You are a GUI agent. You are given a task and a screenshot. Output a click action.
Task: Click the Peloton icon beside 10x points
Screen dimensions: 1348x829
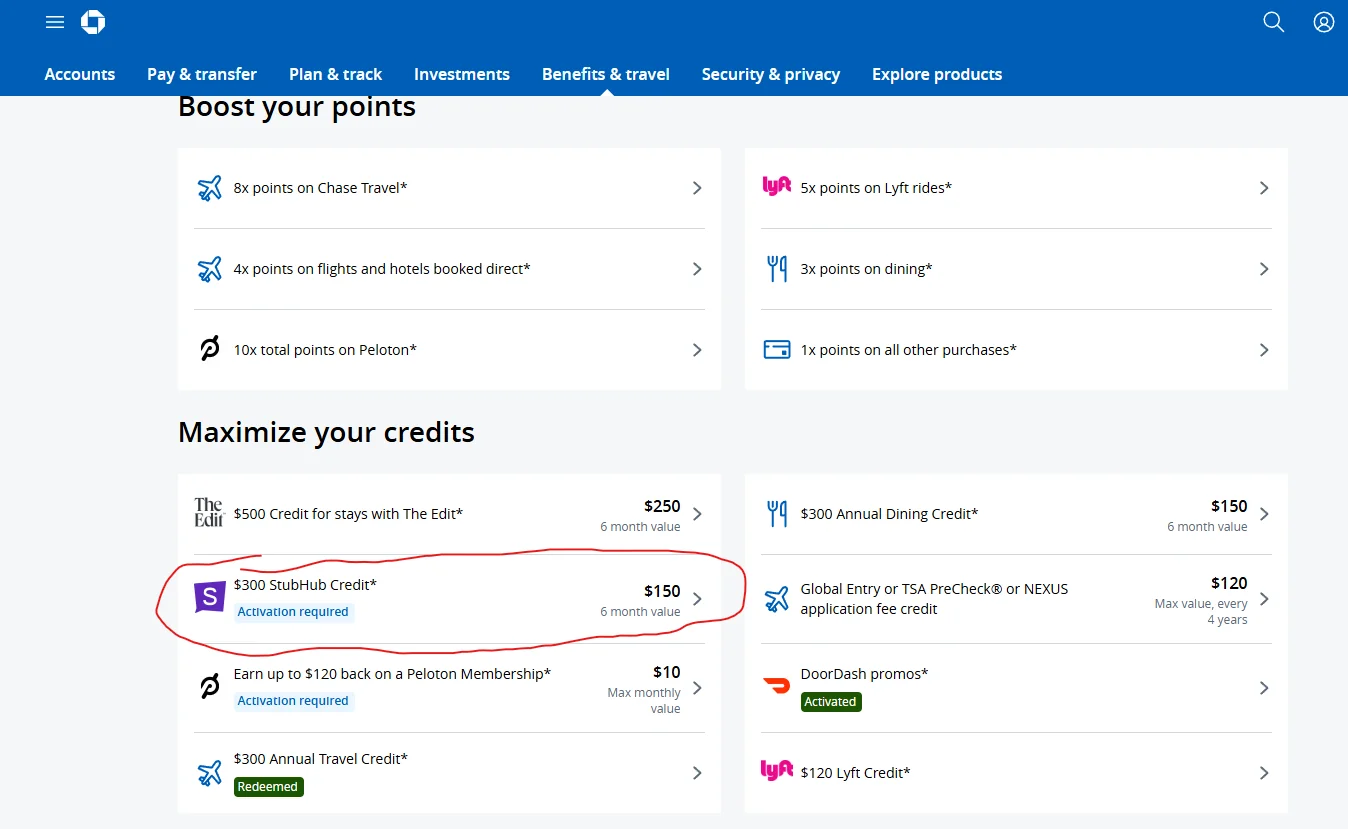click(x=209, y=349)
